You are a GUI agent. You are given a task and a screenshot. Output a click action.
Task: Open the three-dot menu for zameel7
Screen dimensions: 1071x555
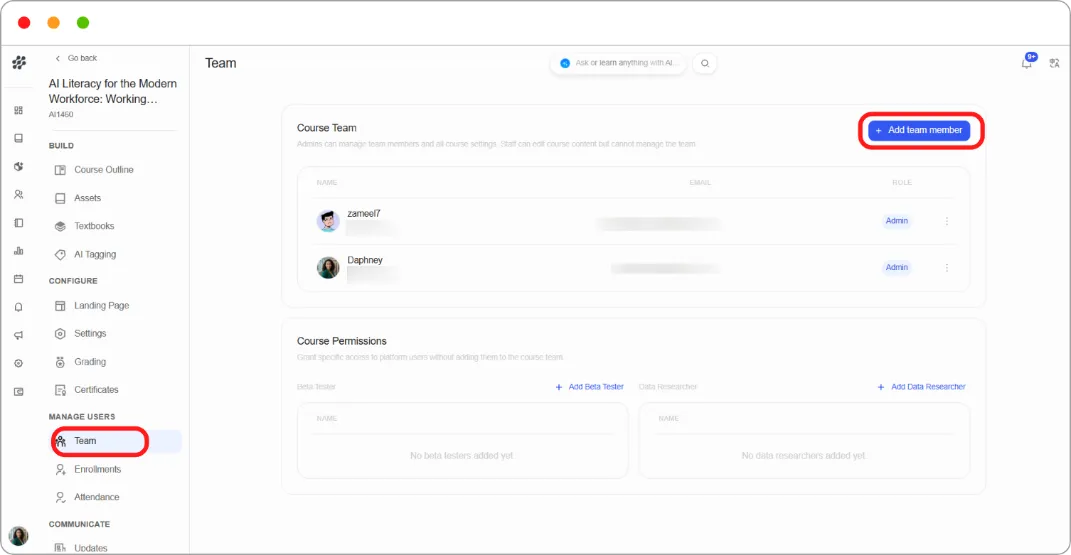pos(947,221)
